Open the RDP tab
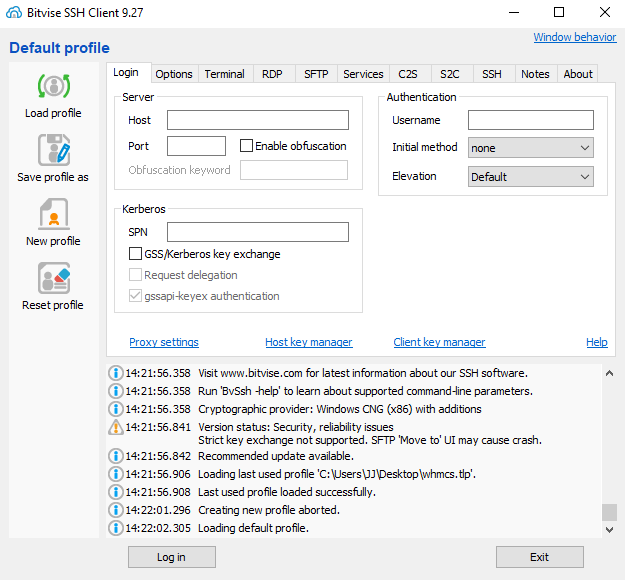The height and width of the screenshot is (580, 625). [x=272, y=74]
